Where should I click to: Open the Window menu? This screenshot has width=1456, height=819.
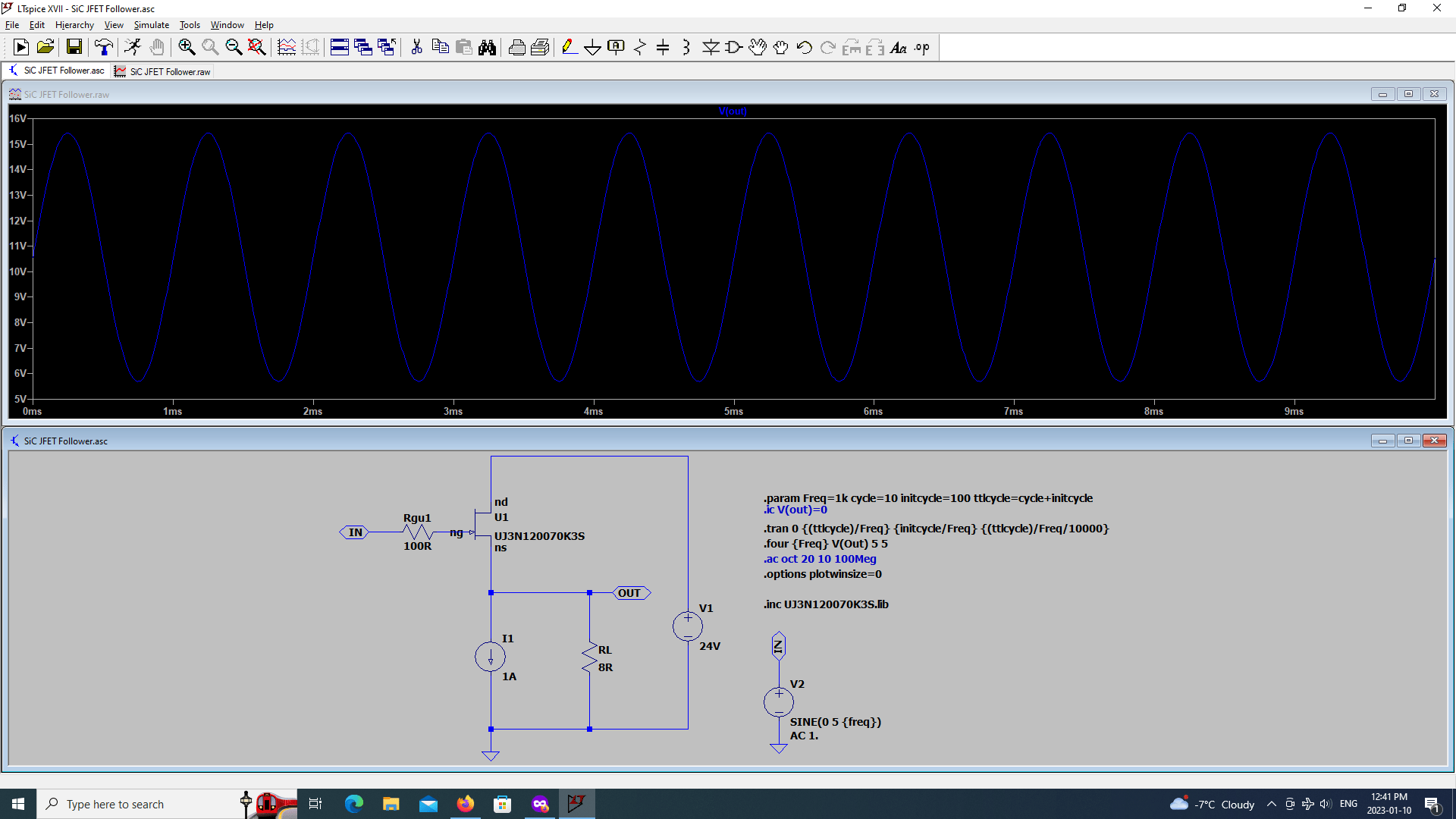pyautogui.click(x=227, y=25)
